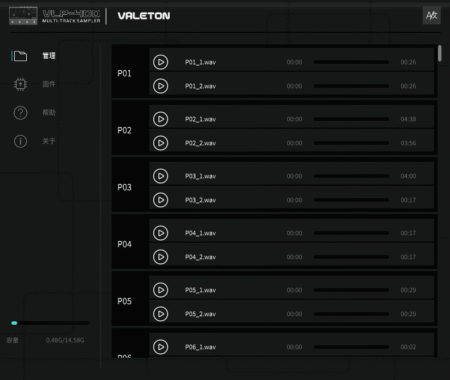The image size is (450, 380).
Task: Click the P06_1.wav file name
Action: click(200, 347)
